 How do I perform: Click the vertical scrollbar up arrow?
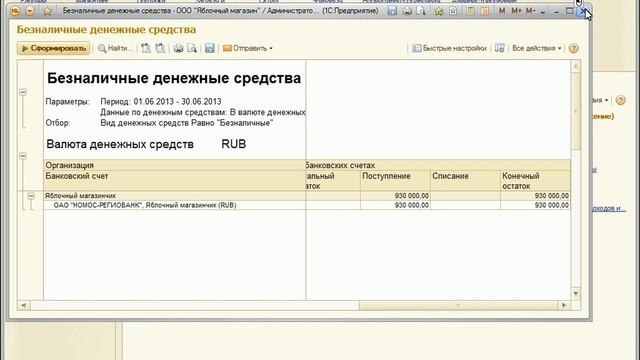click(x=576, y=66)
